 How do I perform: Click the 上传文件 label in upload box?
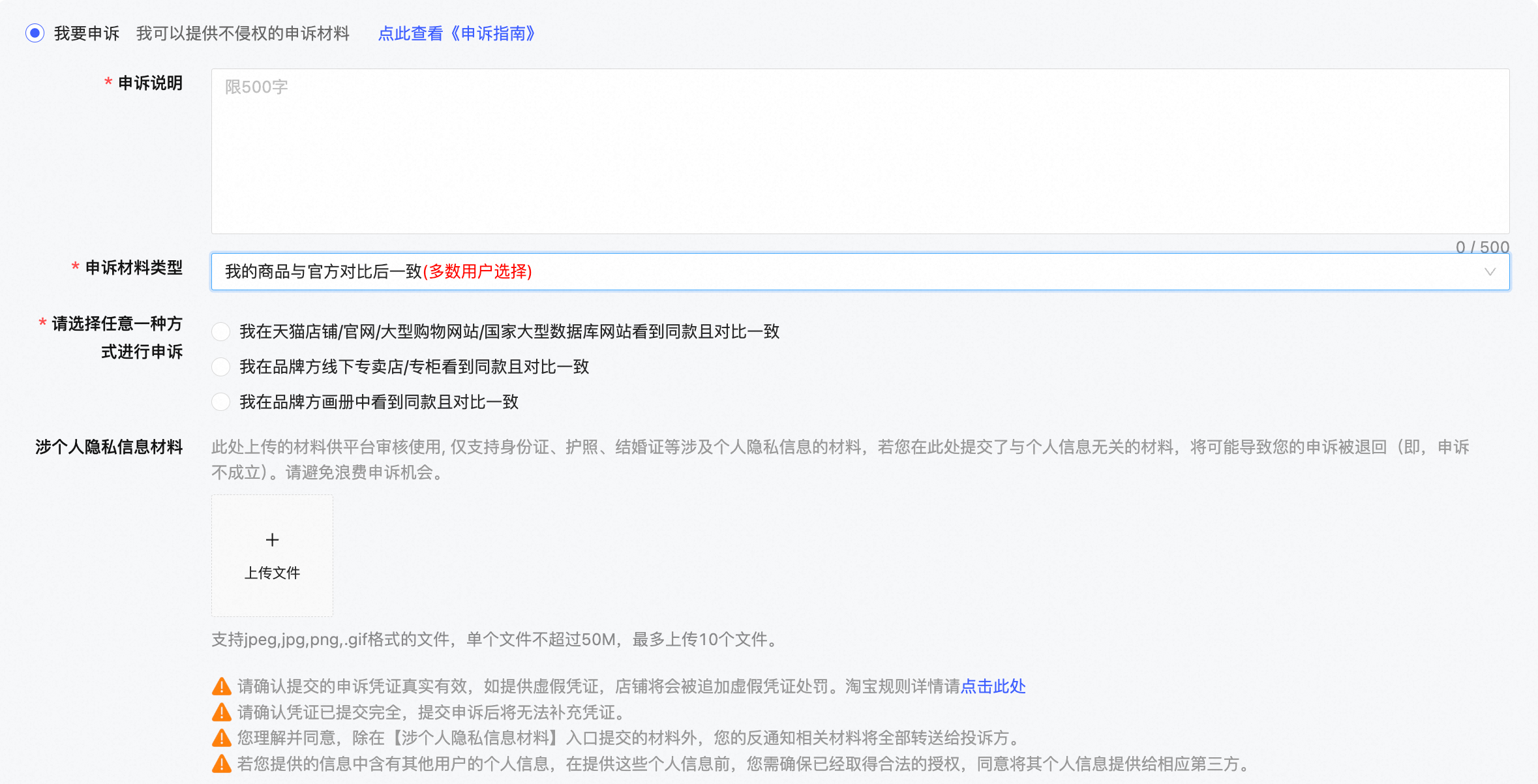pyautogui.click(x=272, y=573)
